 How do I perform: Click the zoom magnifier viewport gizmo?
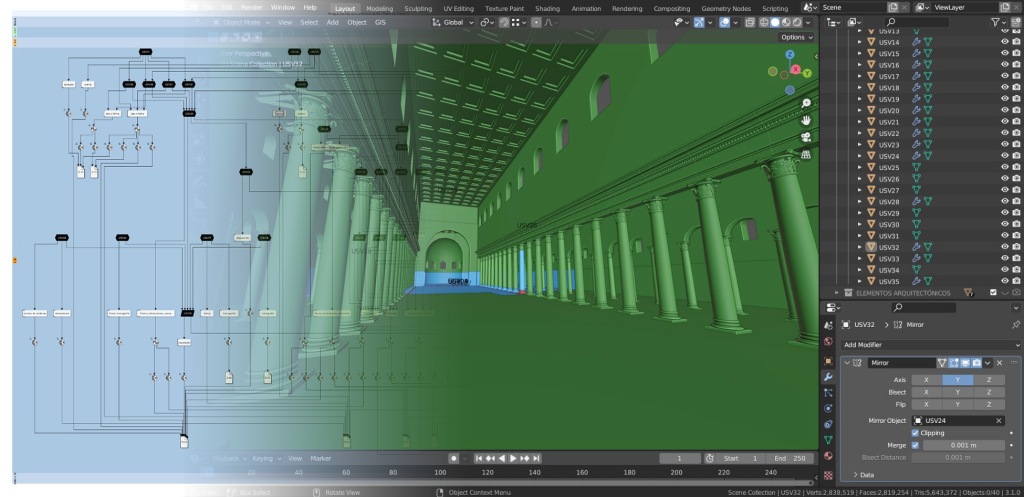[805, 103]
